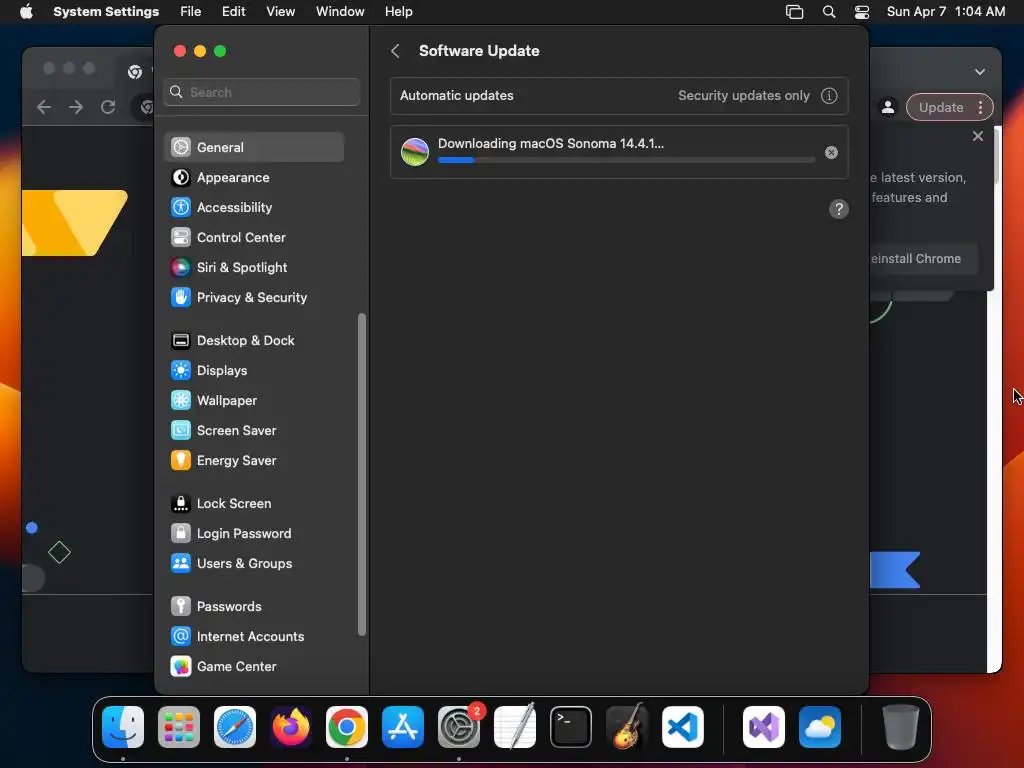Open Privacy & Security pane
The image size is (1024, 768).
click(x=254, y=297)
